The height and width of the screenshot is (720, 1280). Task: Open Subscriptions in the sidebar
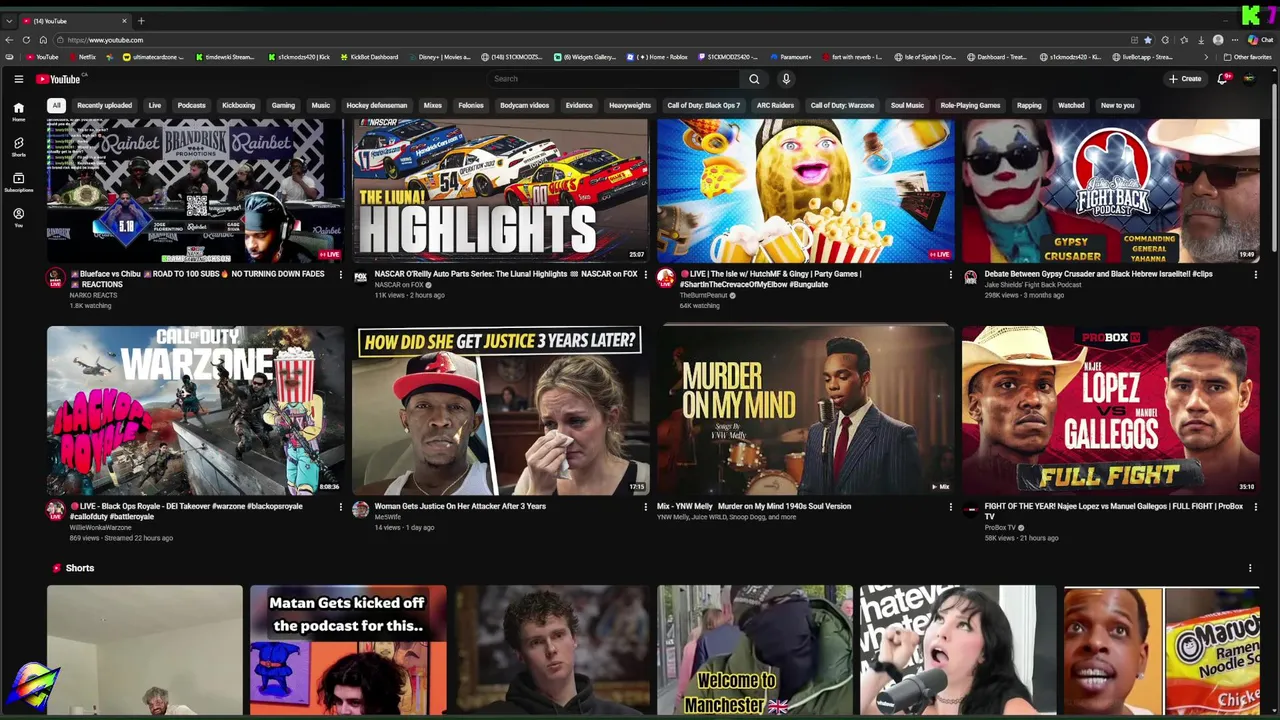[18, 182]
